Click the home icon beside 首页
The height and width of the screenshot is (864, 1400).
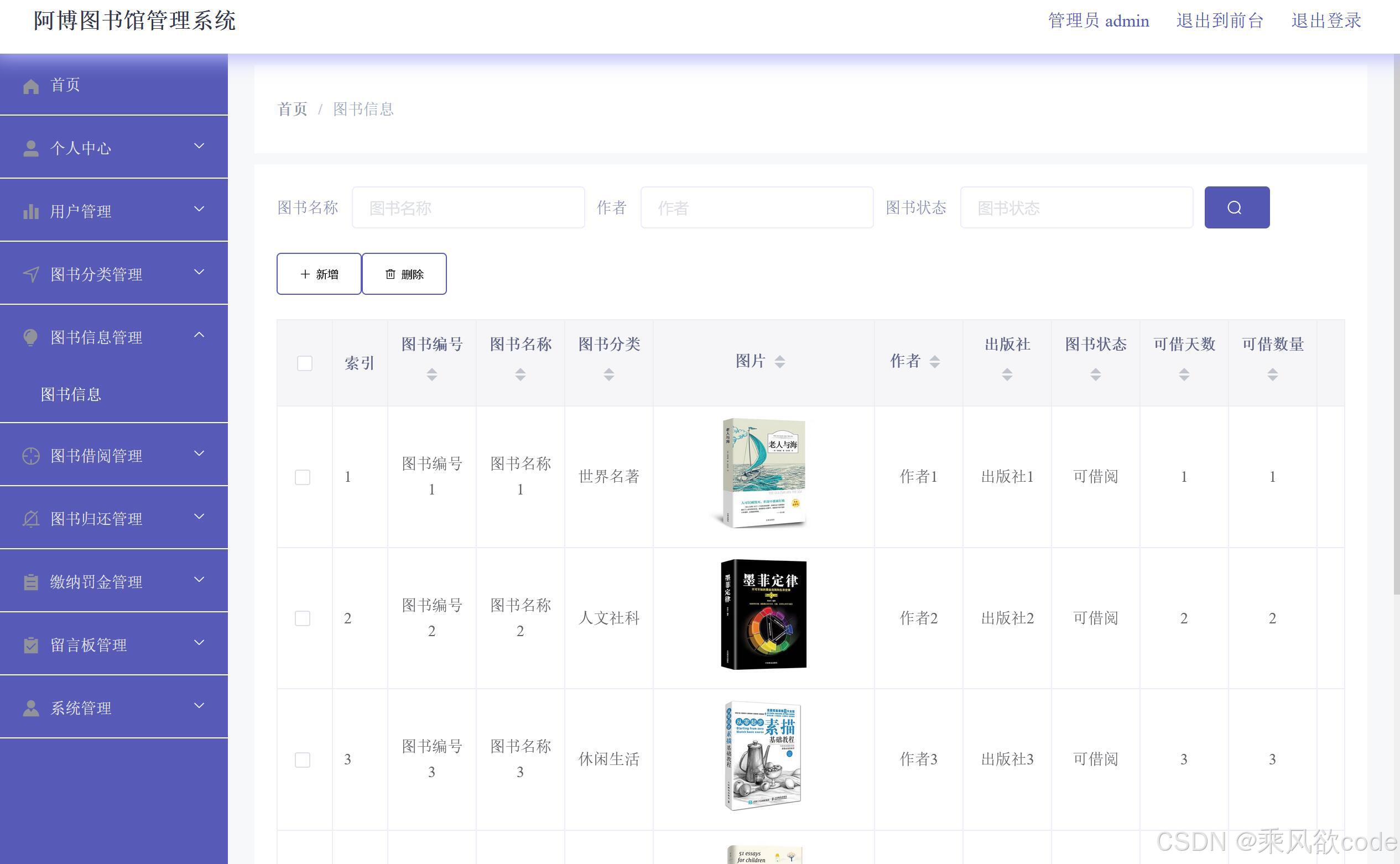pyautogui.click(x=31, y=86)
